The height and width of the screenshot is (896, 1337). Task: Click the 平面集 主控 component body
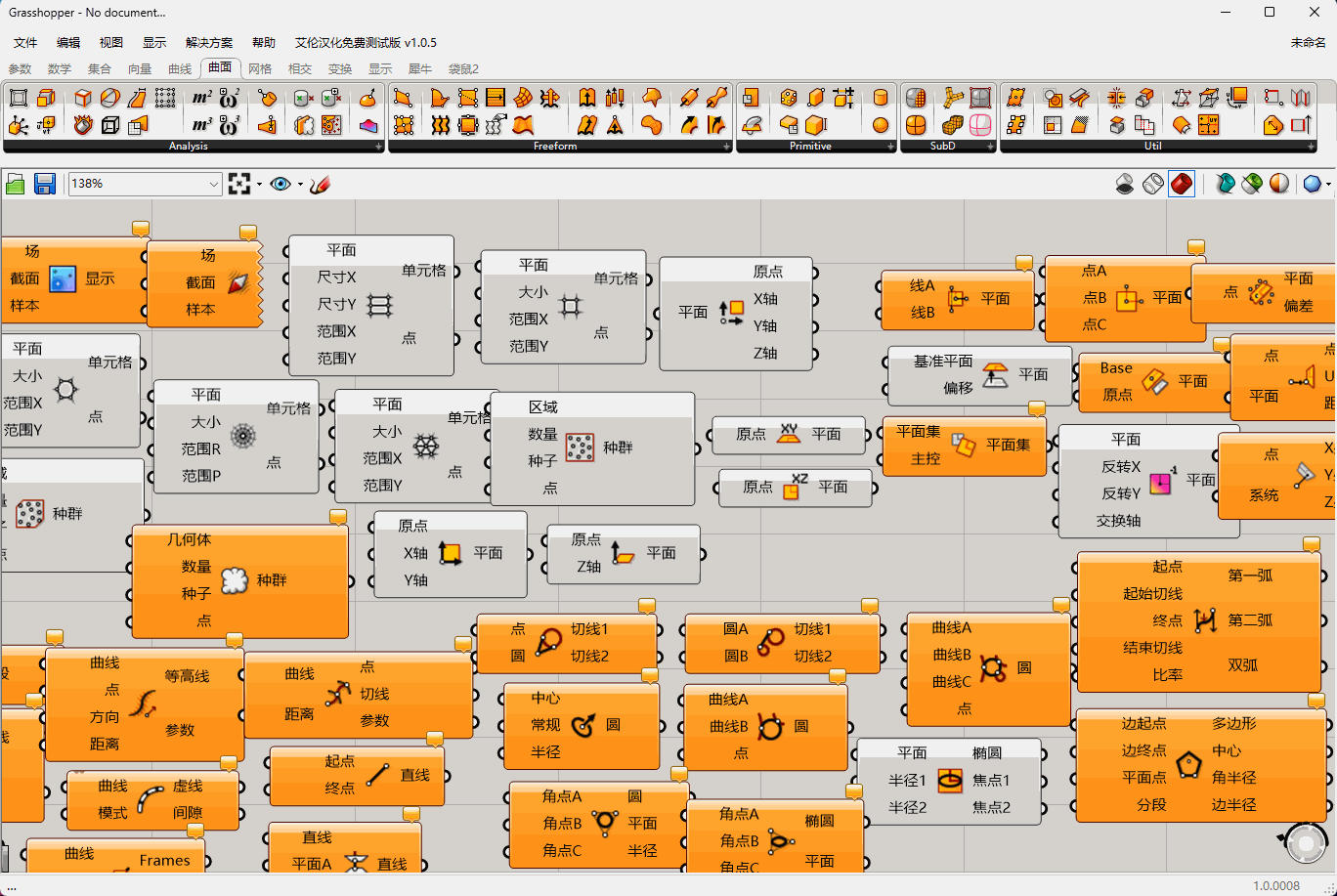(964, 446)
